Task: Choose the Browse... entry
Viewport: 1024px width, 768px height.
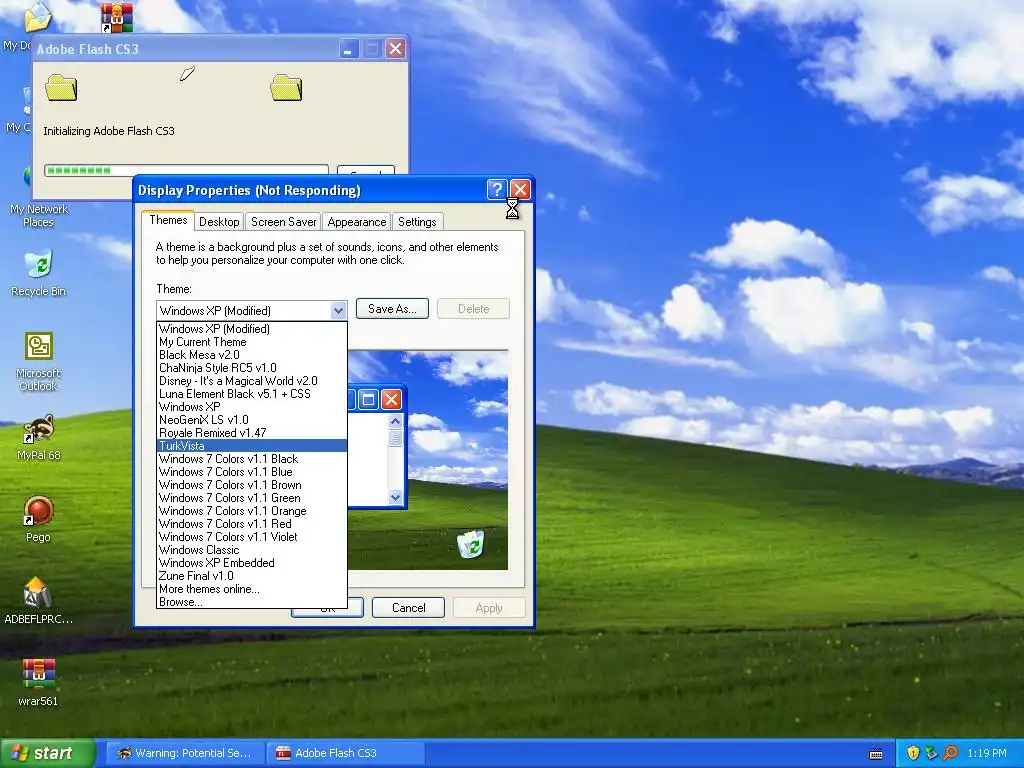Action: pos(251,602)
